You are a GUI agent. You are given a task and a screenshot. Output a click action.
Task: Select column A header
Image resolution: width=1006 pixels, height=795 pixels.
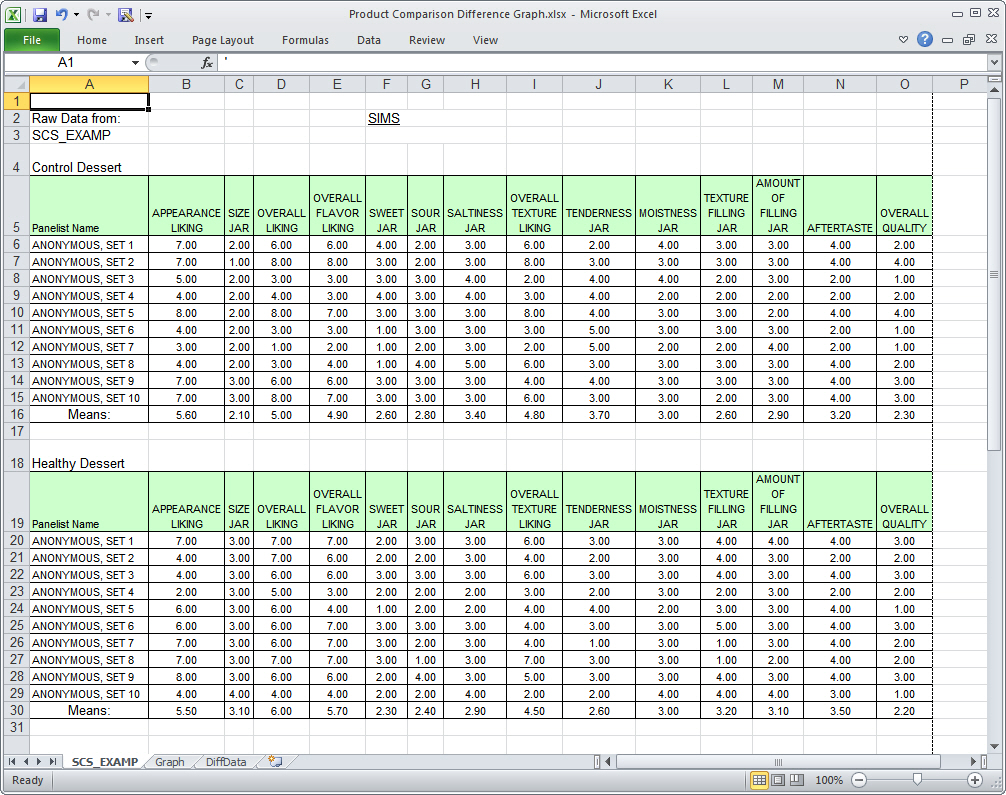click(89, 84)
